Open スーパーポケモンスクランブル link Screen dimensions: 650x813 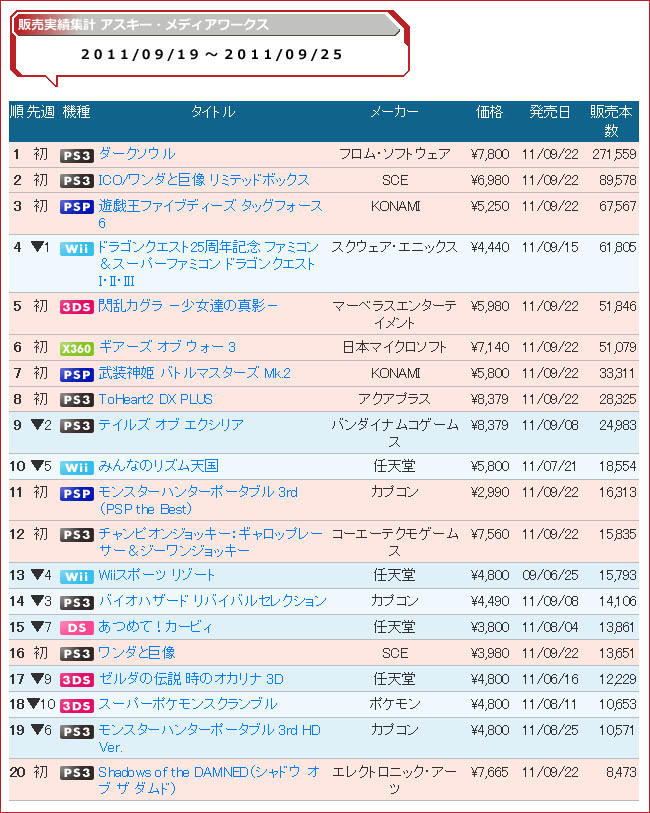pyautogui.click(x=188, y=704)
